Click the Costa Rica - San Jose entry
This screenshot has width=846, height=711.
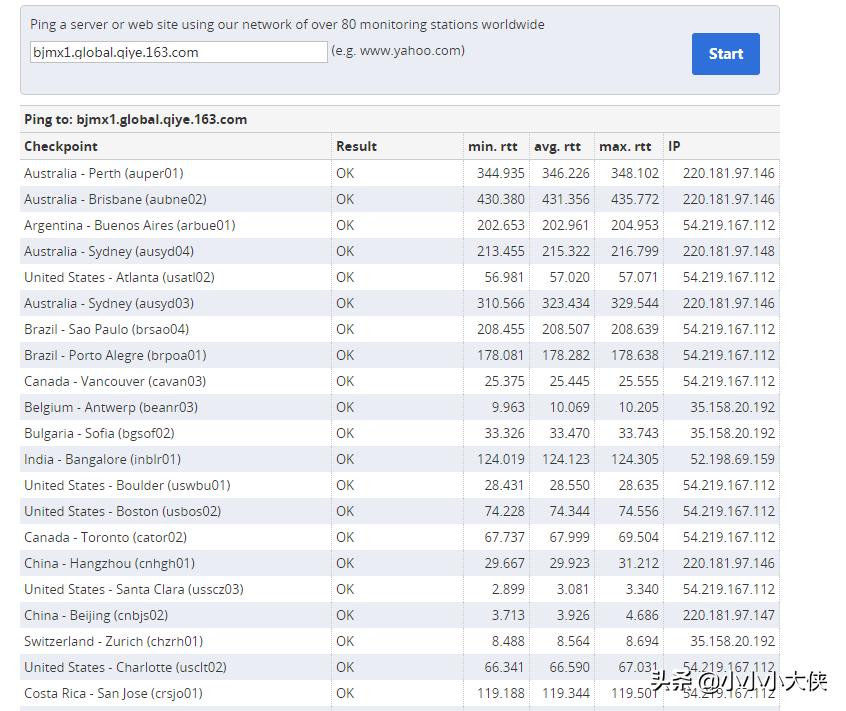pos(114,693)
